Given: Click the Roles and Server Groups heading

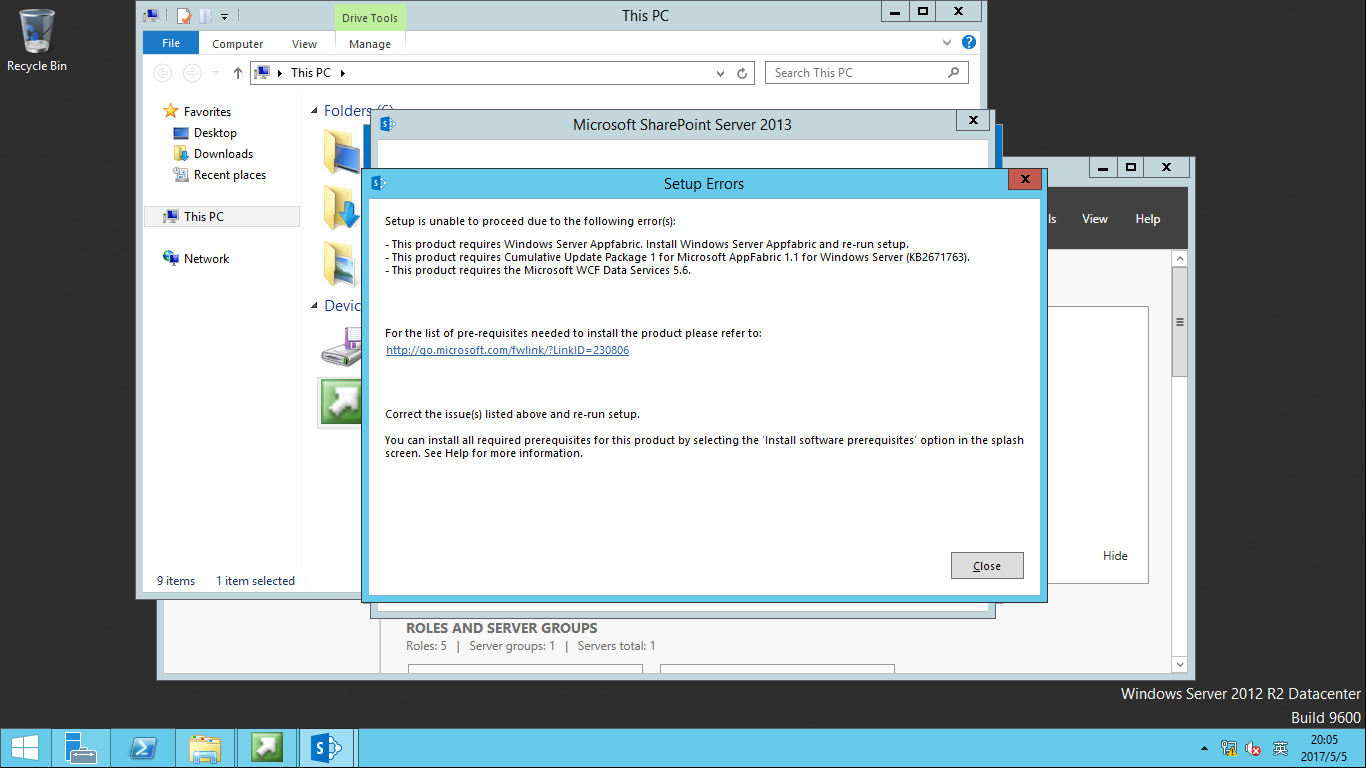Looking at the screenshot, I should pos(502,628).
